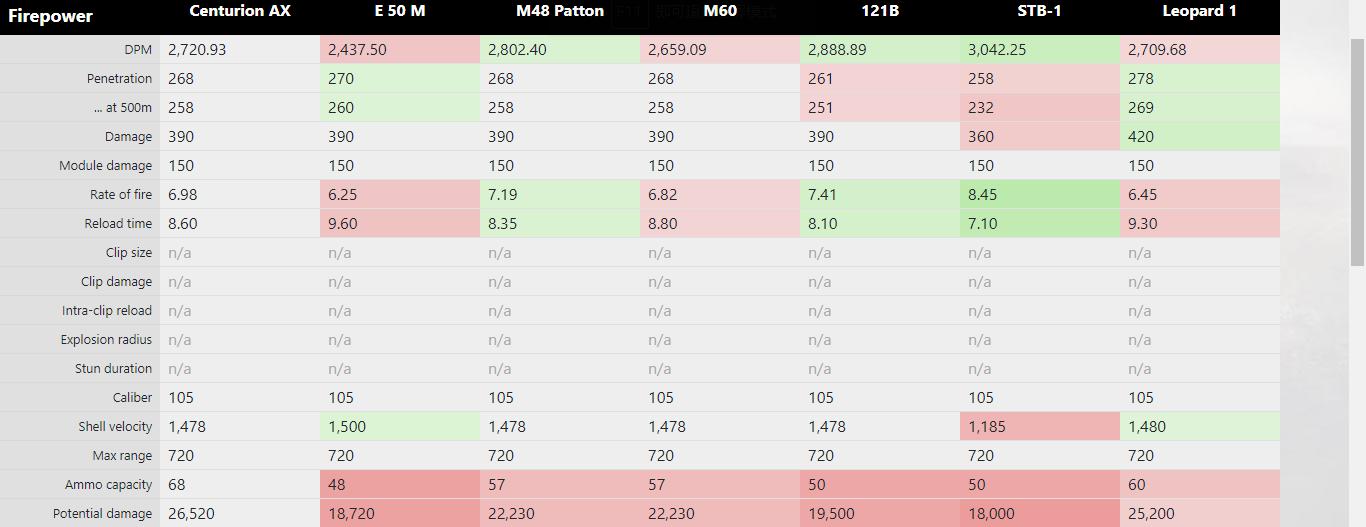Click the DPM row label

[x=136, y=50]
